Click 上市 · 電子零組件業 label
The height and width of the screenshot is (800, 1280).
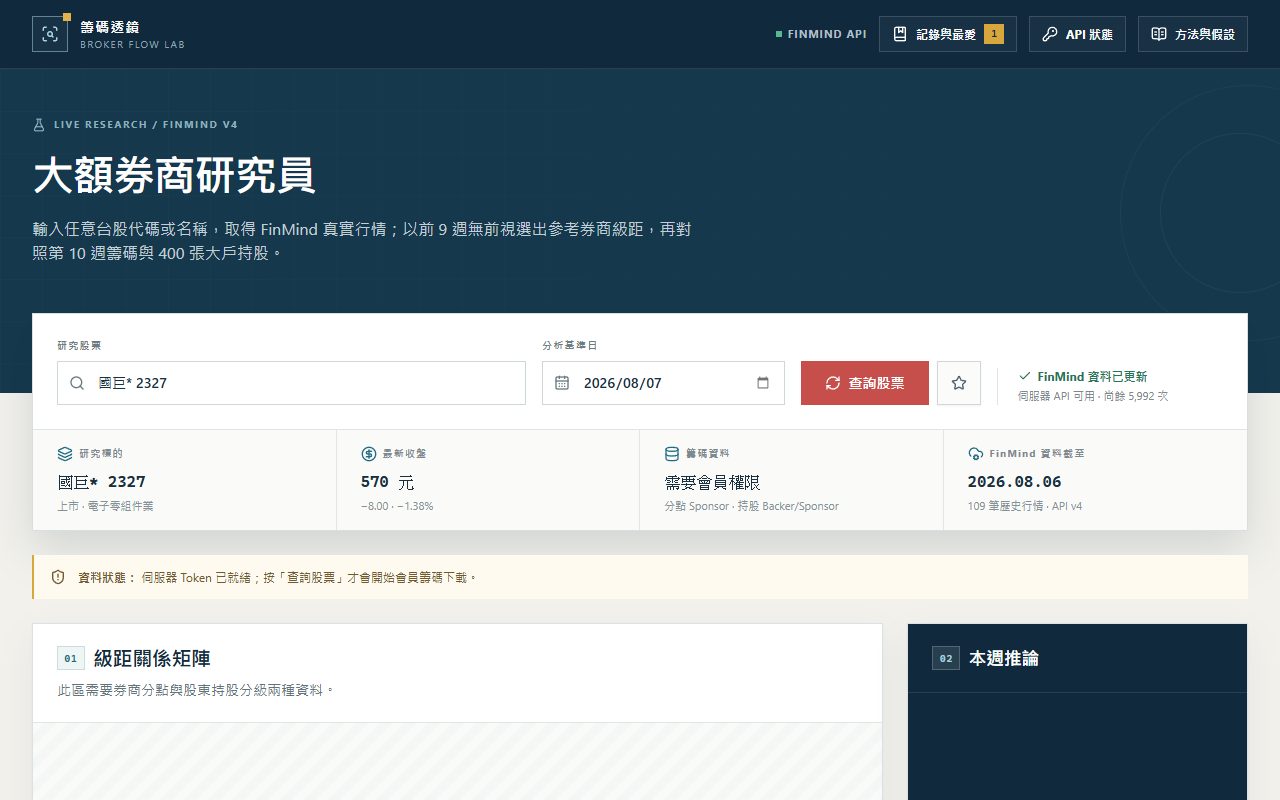[105, 506]
